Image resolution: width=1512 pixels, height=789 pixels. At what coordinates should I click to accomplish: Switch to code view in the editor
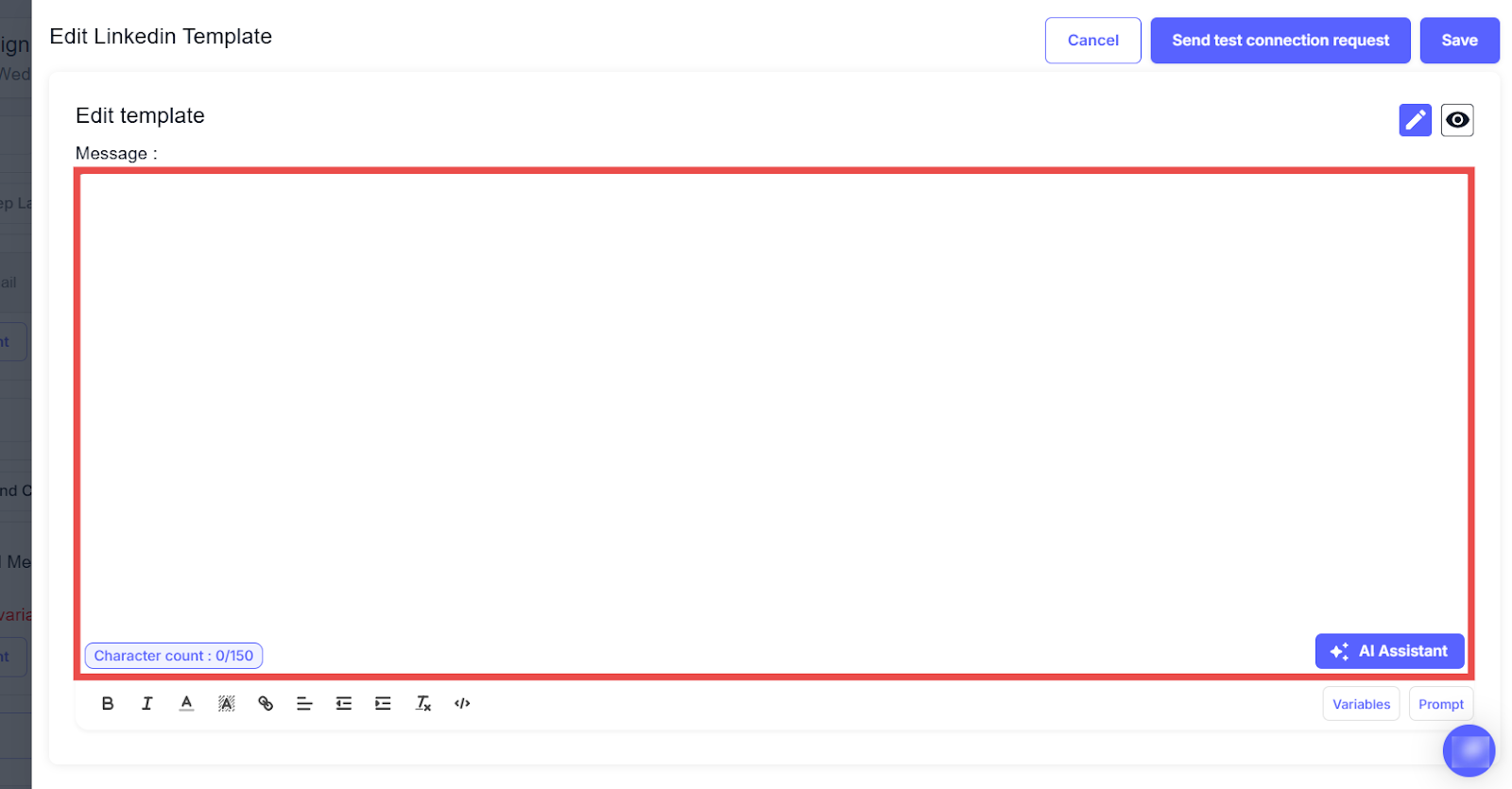coord(462,704)
